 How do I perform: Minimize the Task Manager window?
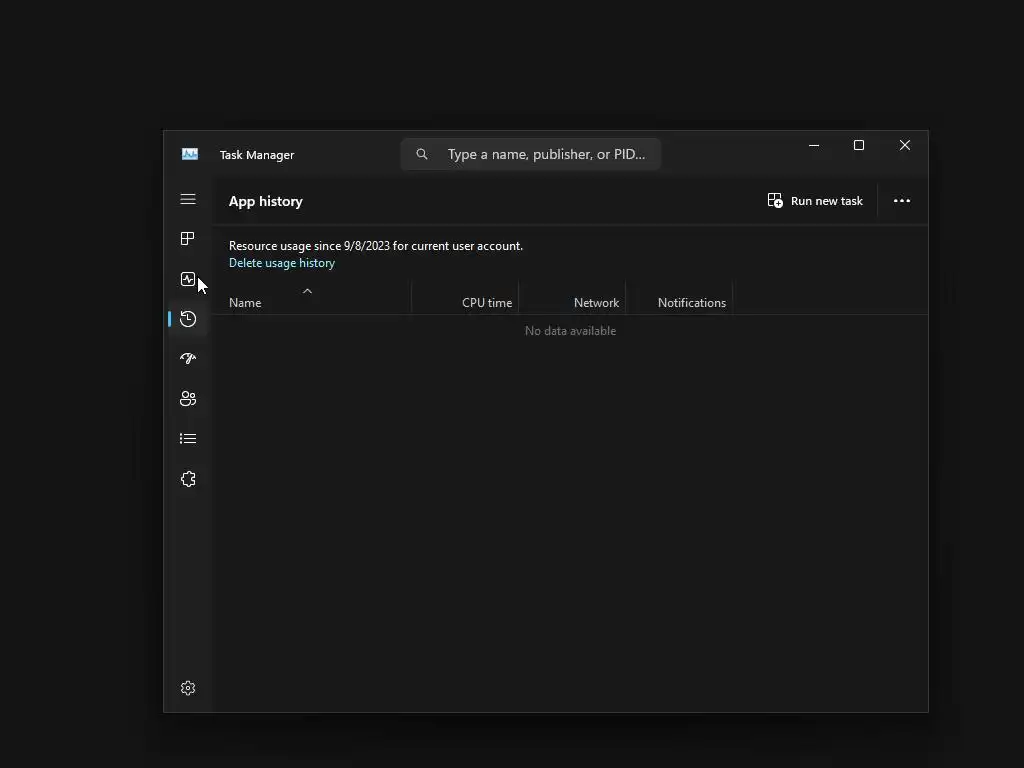click(814, 145)
